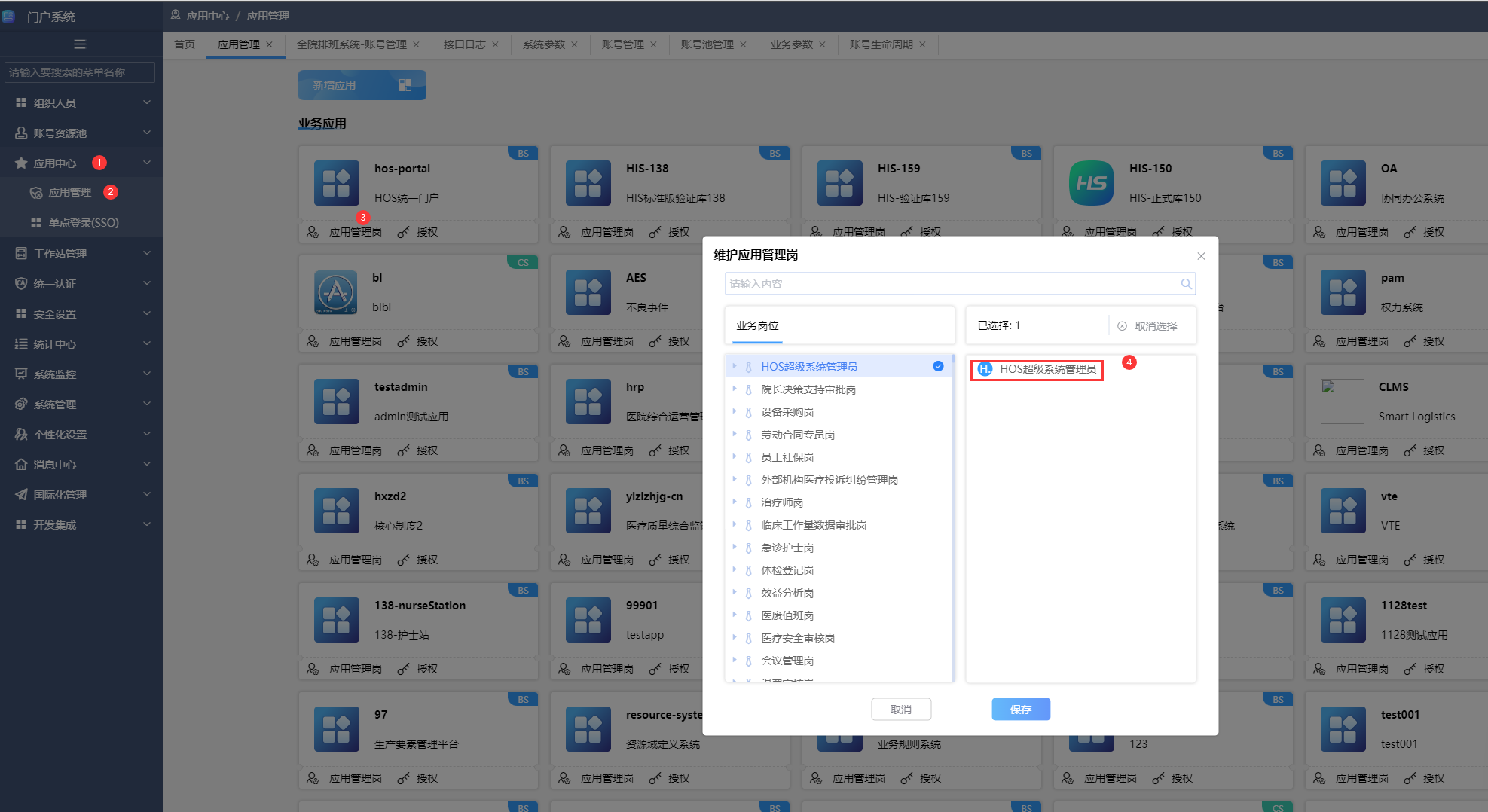Expand 外部机构医疗投诉纠纷管理岗 tree arrow
Image resolution: width=1488 pixels, height=812 pixels.
coord(734,479)
